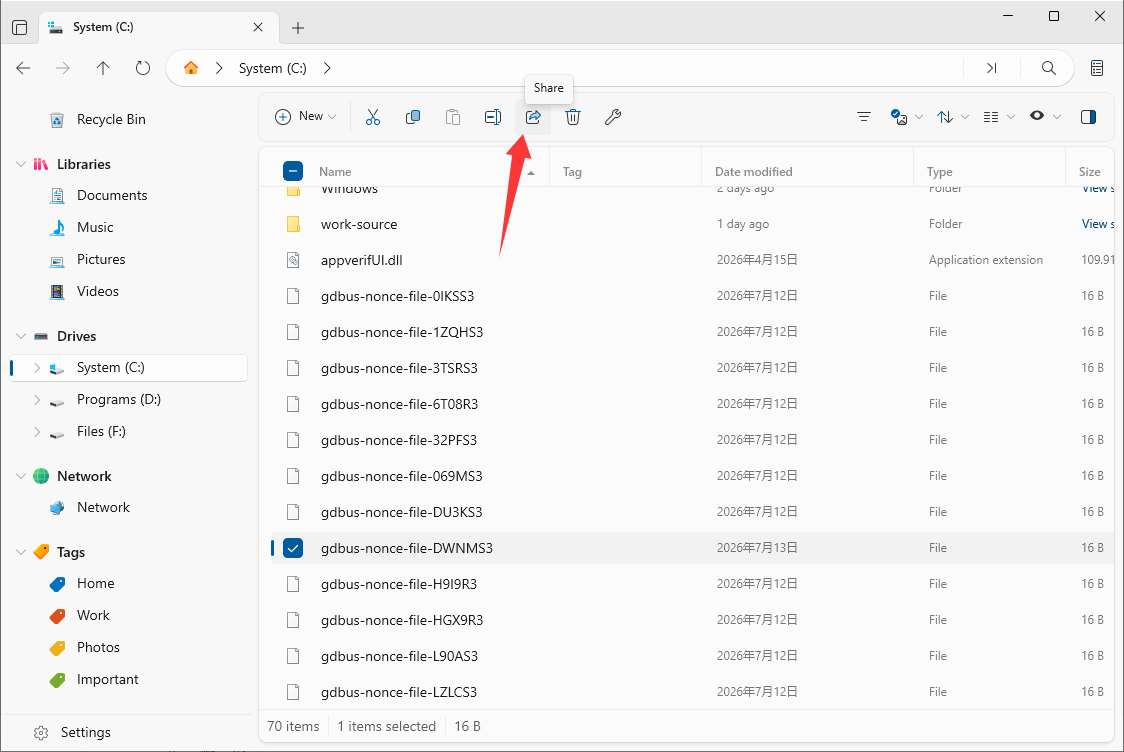Click the Back navigation arrow
1124x752 pixels.
pos(23,68)
